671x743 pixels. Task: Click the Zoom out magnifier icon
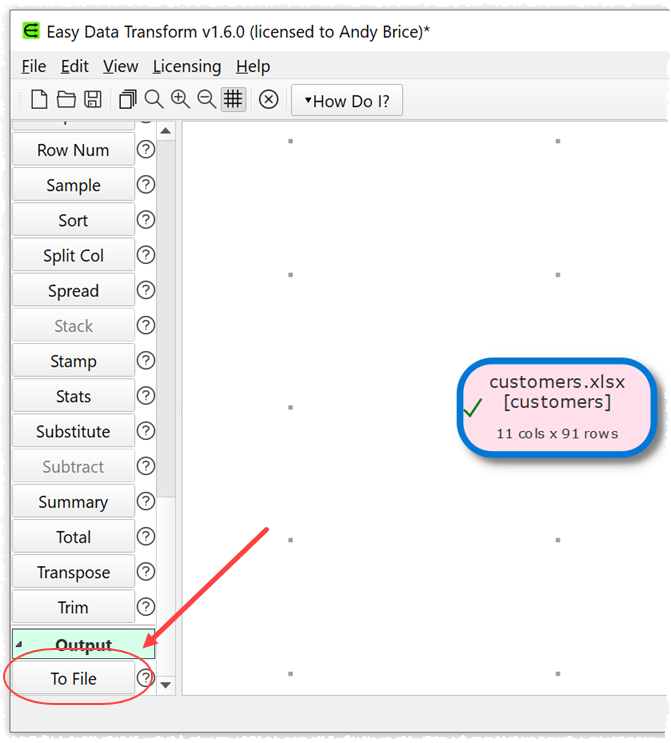(x=207, y=100)
